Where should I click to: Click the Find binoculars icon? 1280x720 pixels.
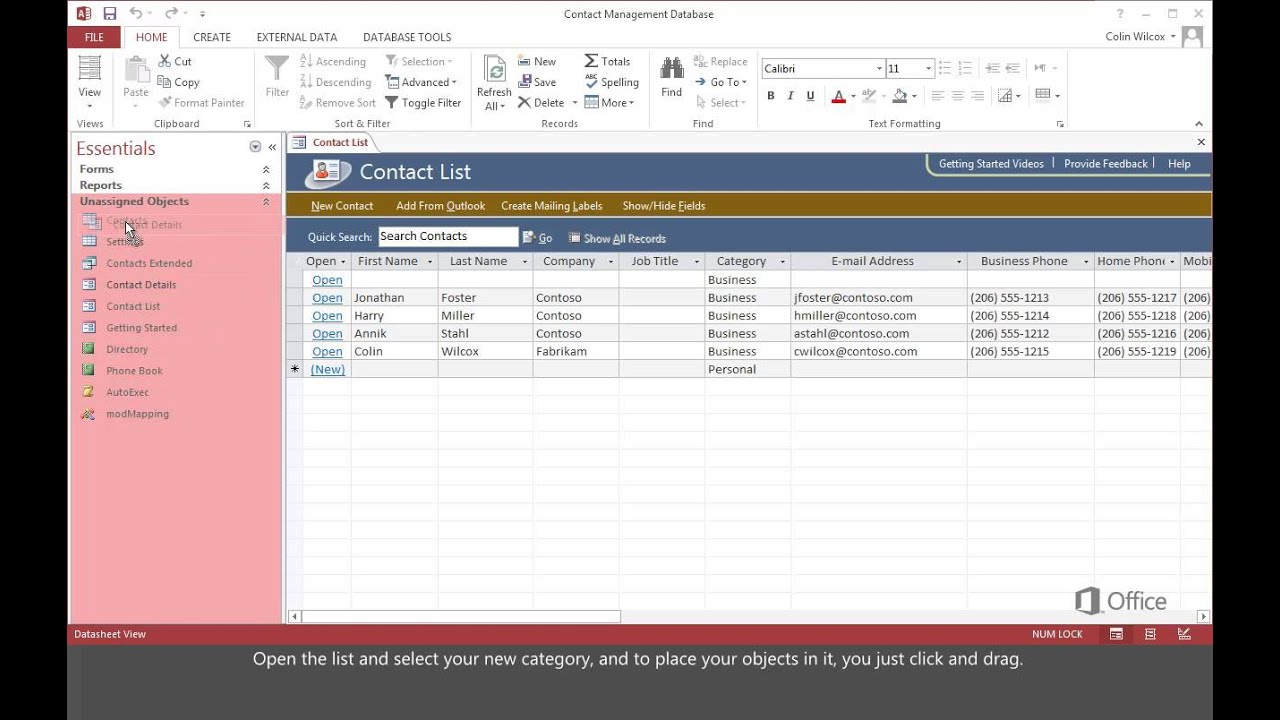[x=672, y=68]
